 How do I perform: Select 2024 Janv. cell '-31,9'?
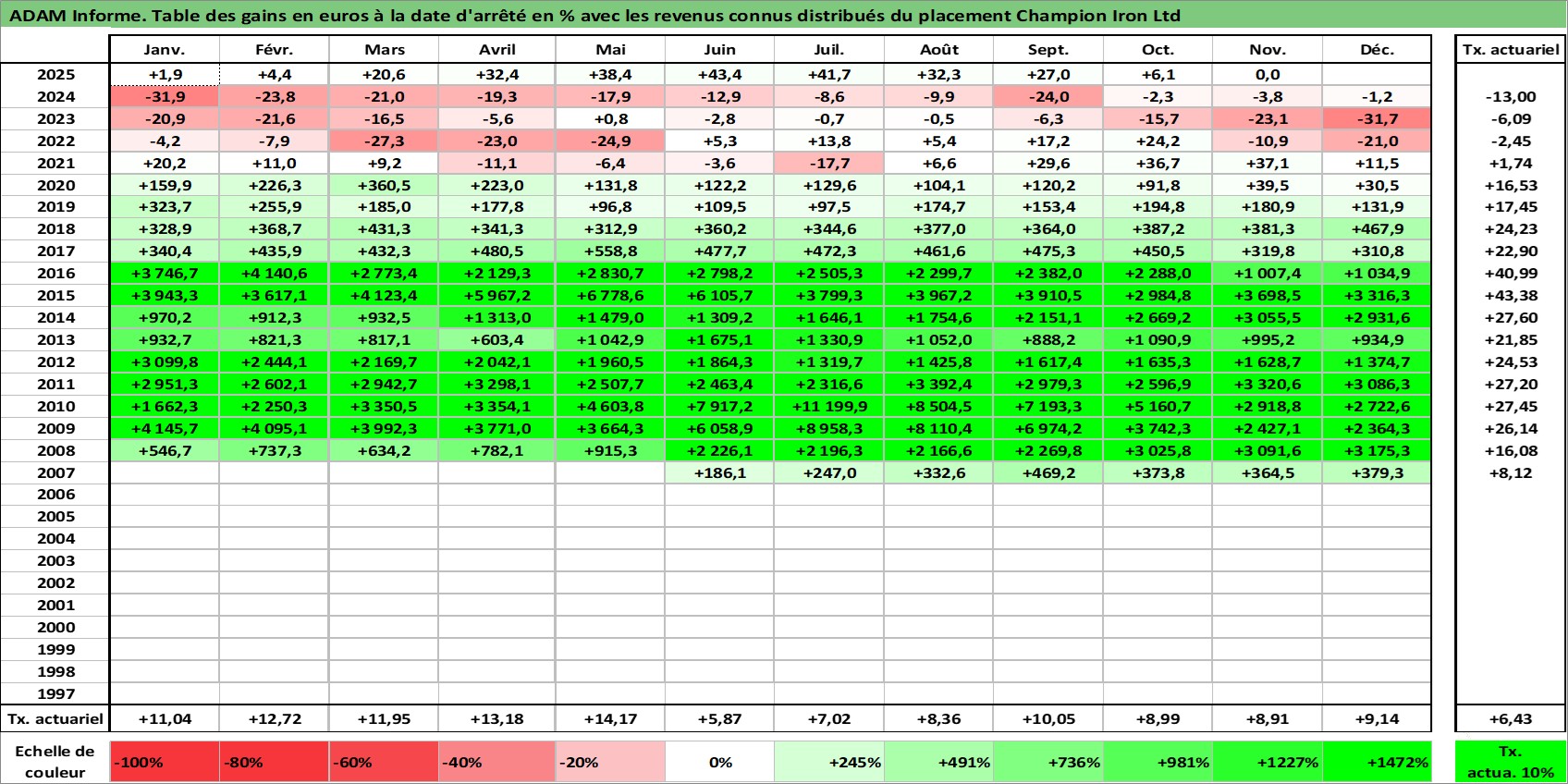tap(165, 97)
